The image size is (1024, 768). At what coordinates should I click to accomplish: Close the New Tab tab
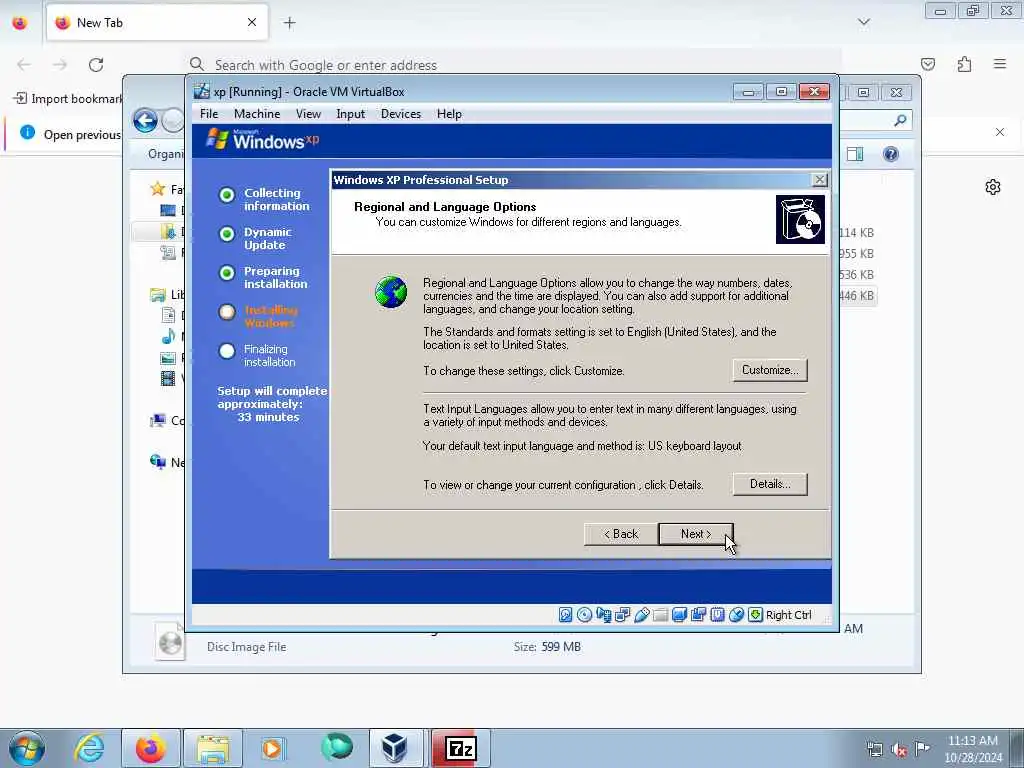click(252, 23)
